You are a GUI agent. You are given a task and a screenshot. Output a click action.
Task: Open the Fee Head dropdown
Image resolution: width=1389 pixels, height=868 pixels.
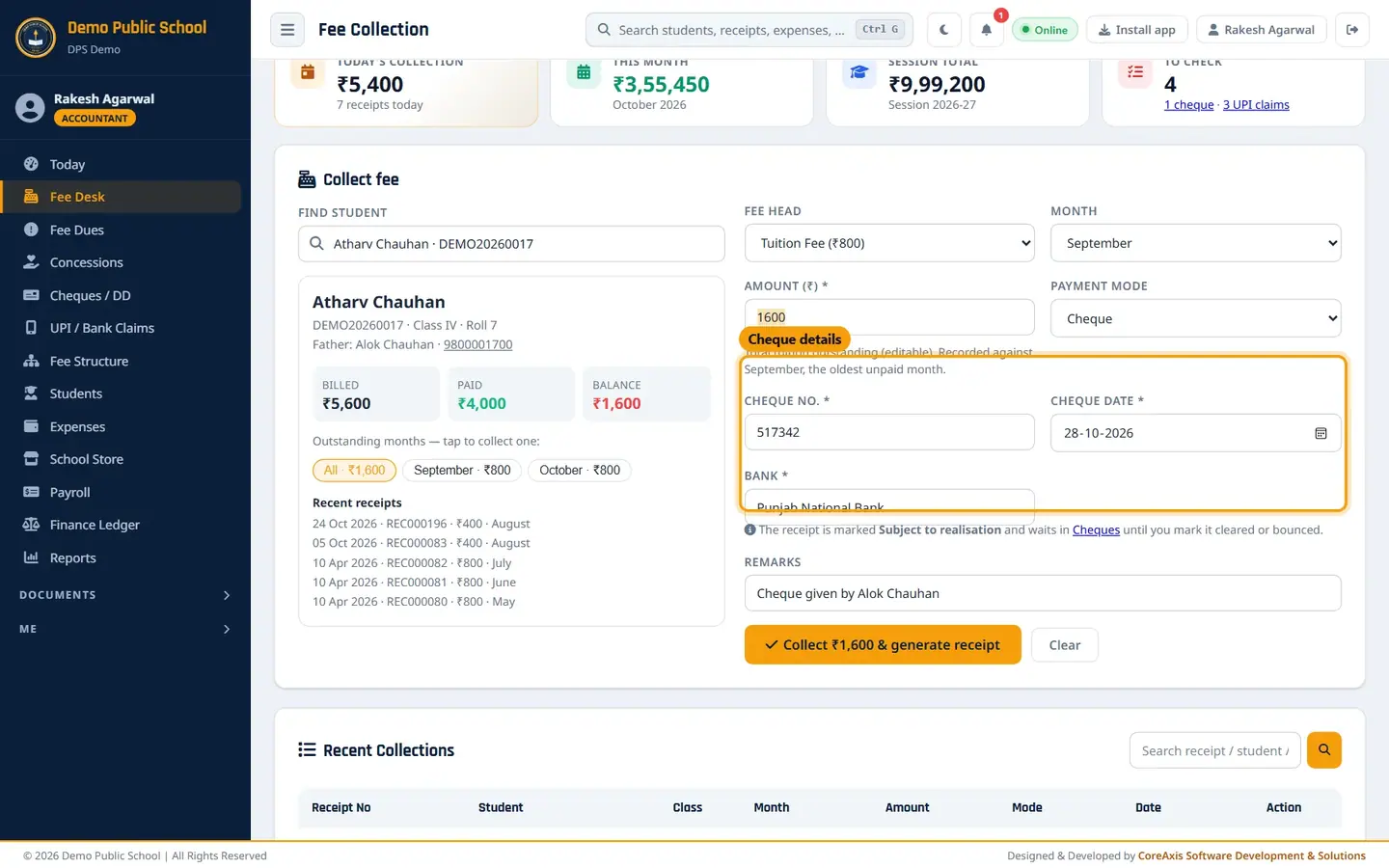click(x=889, y=243)
